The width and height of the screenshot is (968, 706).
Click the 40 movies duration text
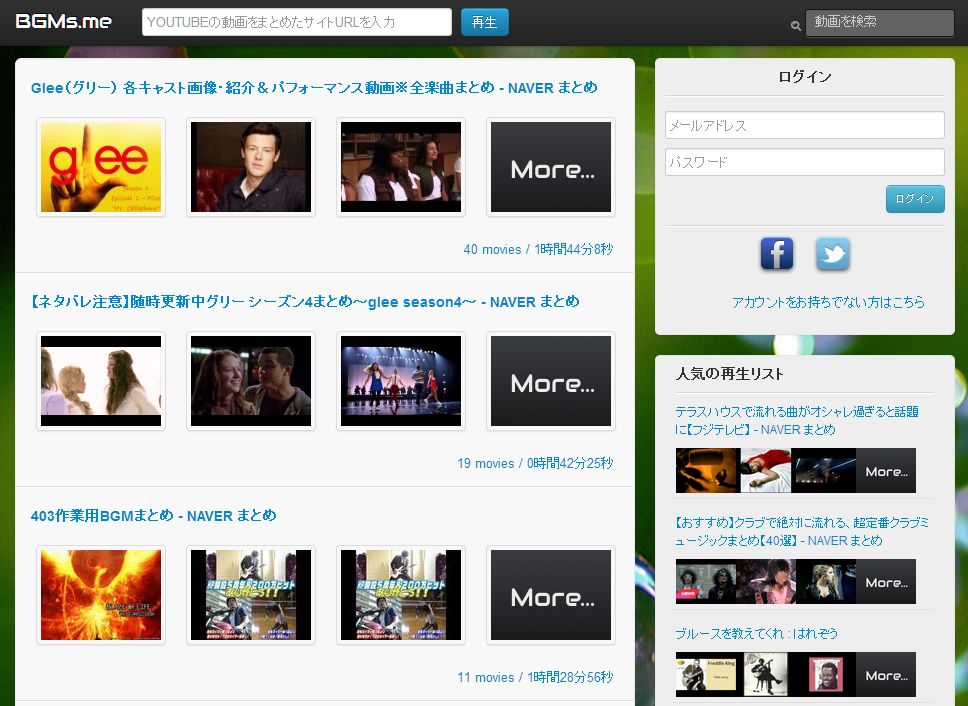click(x=538, y=249)
